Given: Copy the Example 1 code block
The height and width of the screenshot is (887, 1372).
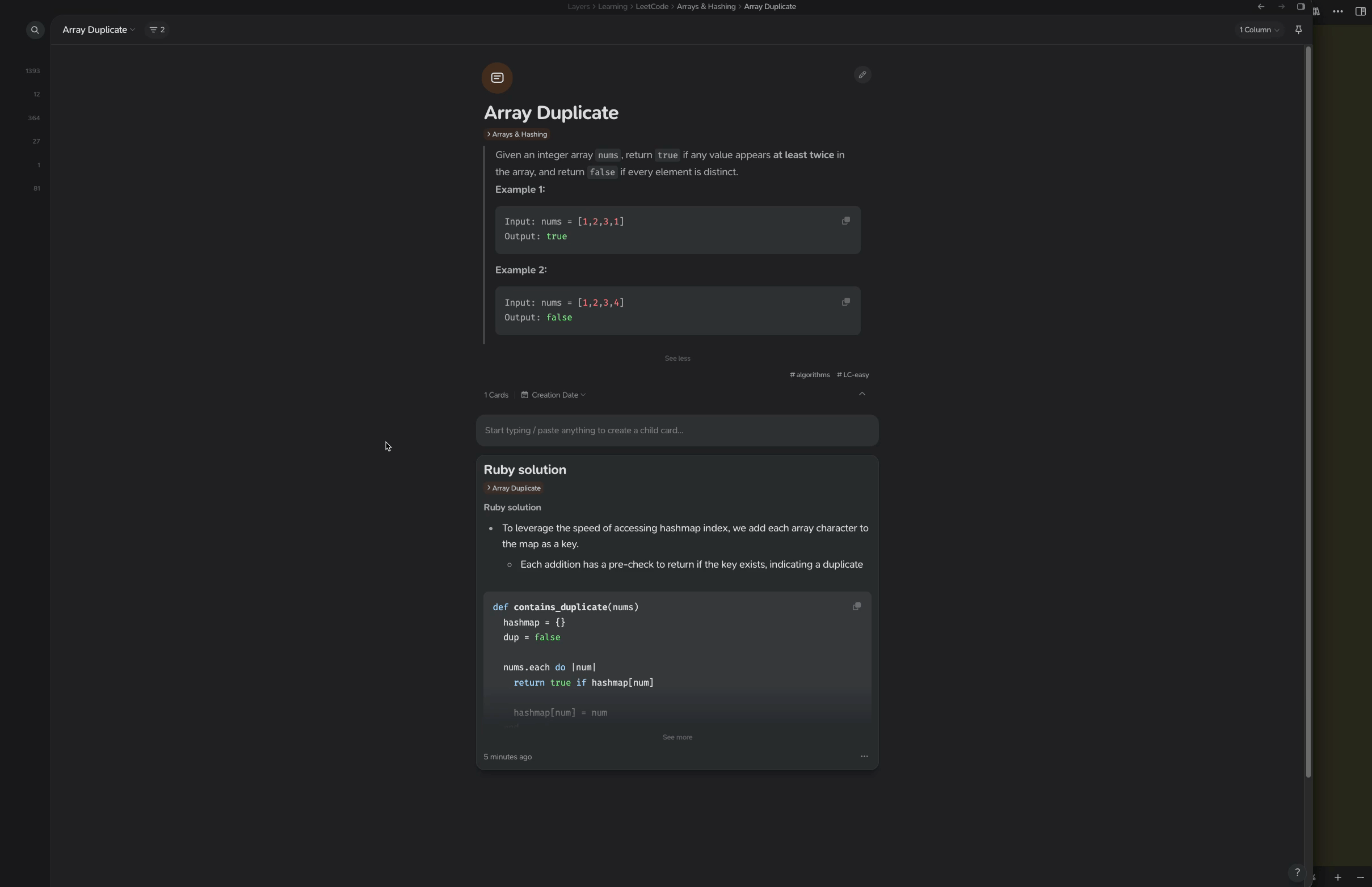Looking at the screenshot, I should [x=846, y=221].
